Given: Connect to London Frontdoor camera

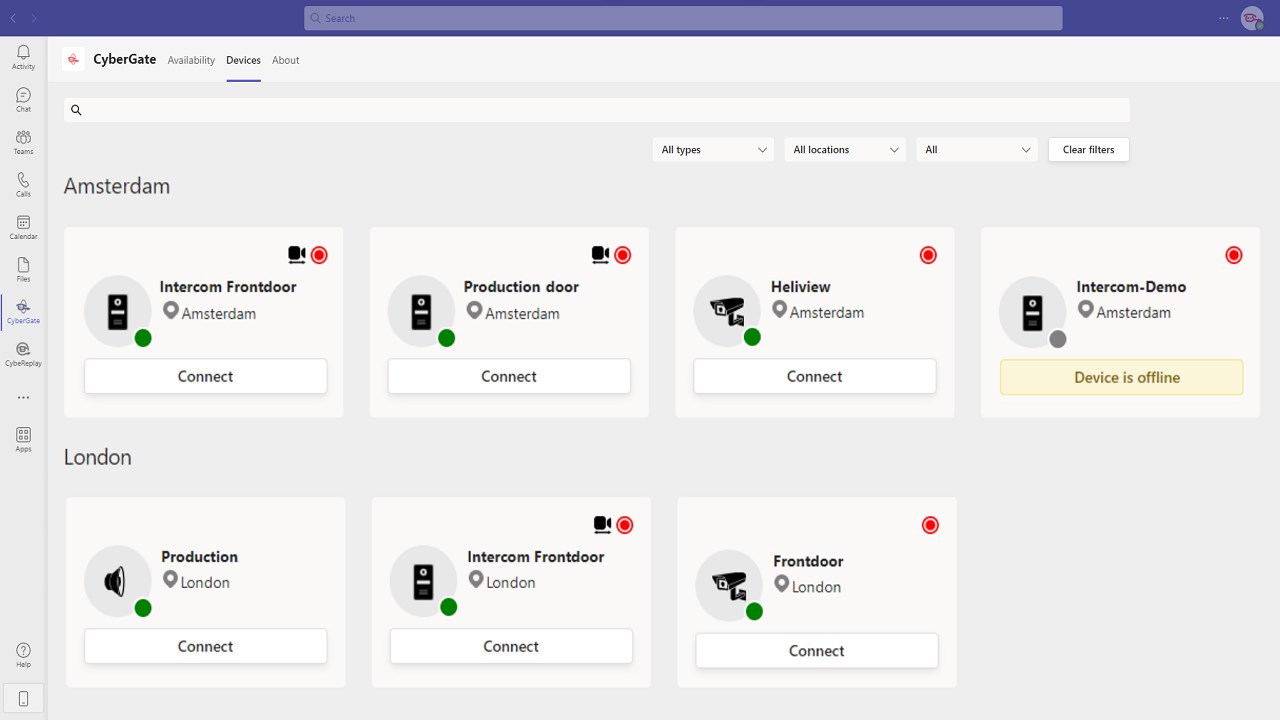Looking at the screenshot, I should click(x=817, y=650).
